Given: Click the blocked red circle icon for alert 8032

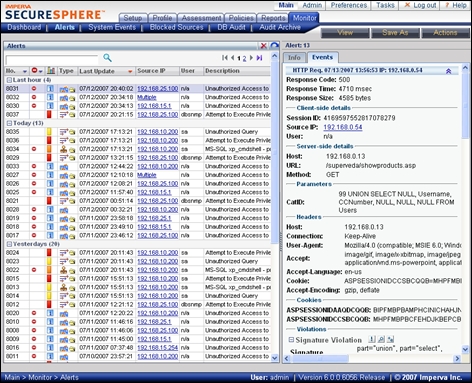Looking at the screenshot, I should click(x=34, y=97).
